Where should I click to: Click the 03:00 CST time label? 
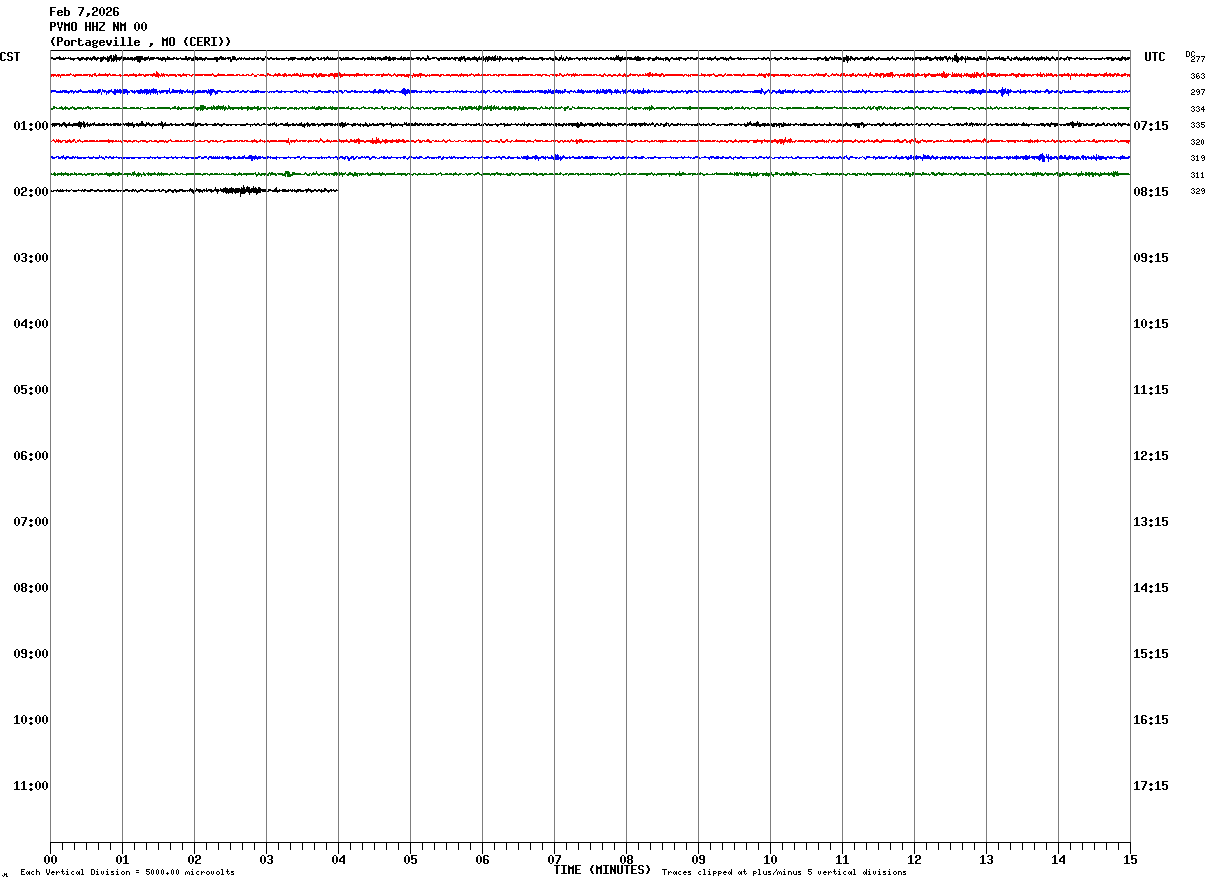31,258
